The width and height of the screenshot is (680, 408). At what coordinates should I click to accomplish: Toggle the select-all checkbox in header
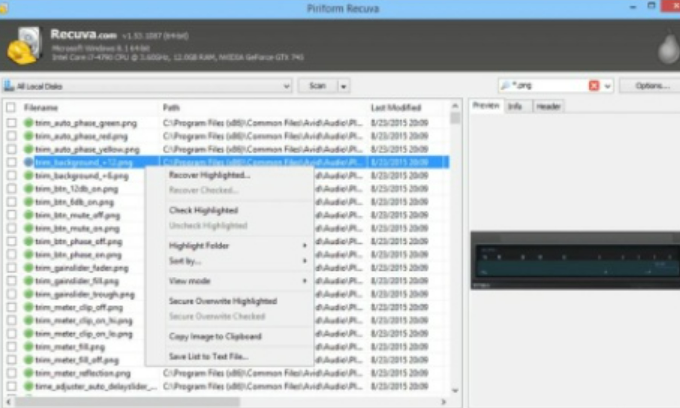point(11,107)
